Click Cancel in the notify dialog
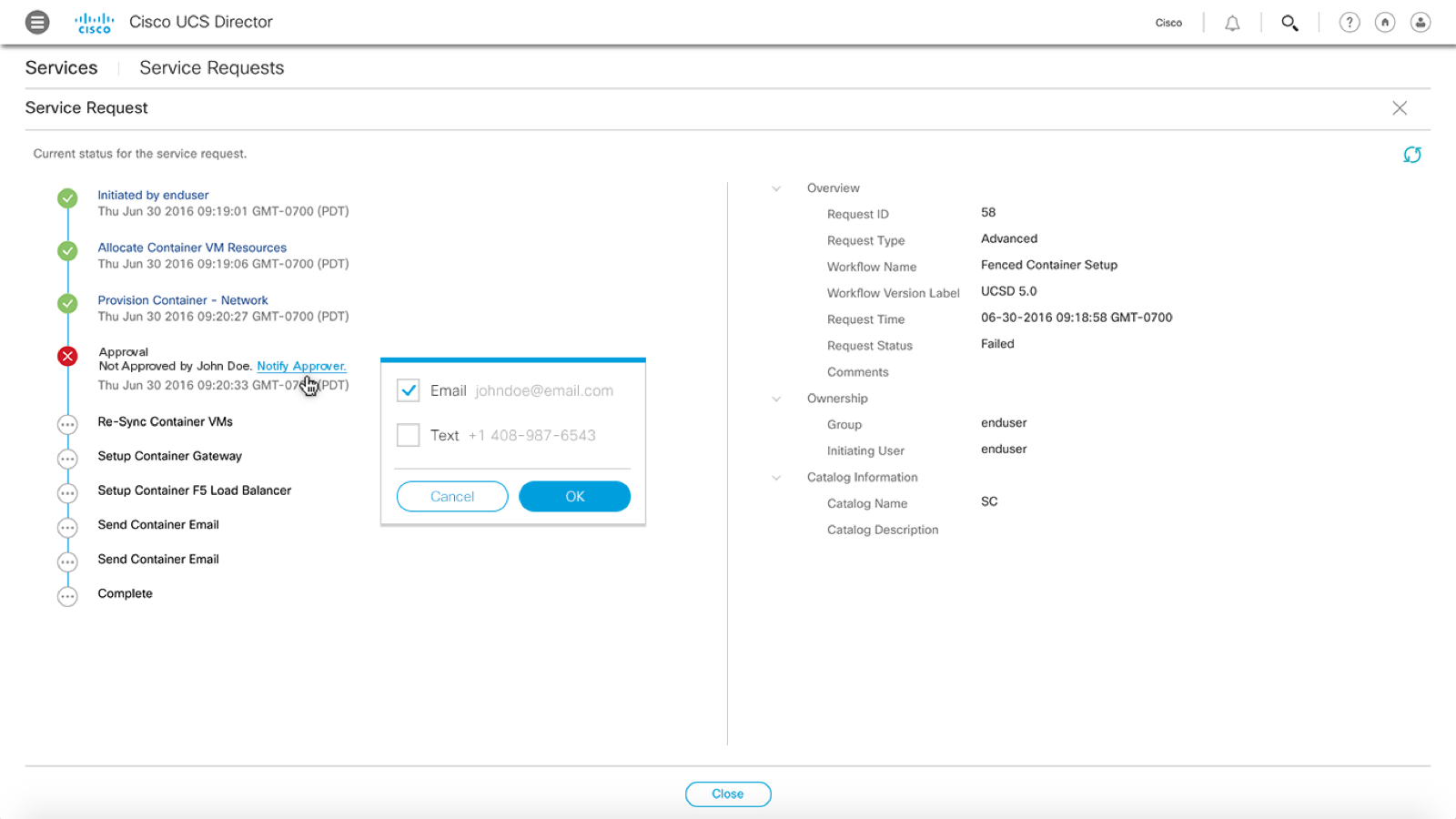This screenshot has width=1456, height=819. click(x=452, y=497)
